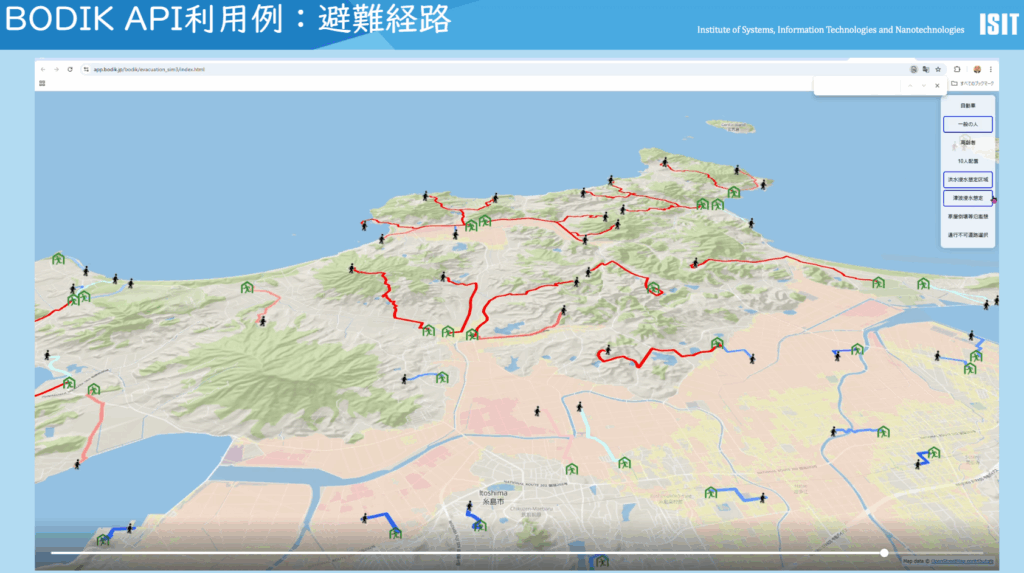This screenshot has height=573, width=1024.
Task: Bookmark this page with the star icon
Action: (938, 69)
